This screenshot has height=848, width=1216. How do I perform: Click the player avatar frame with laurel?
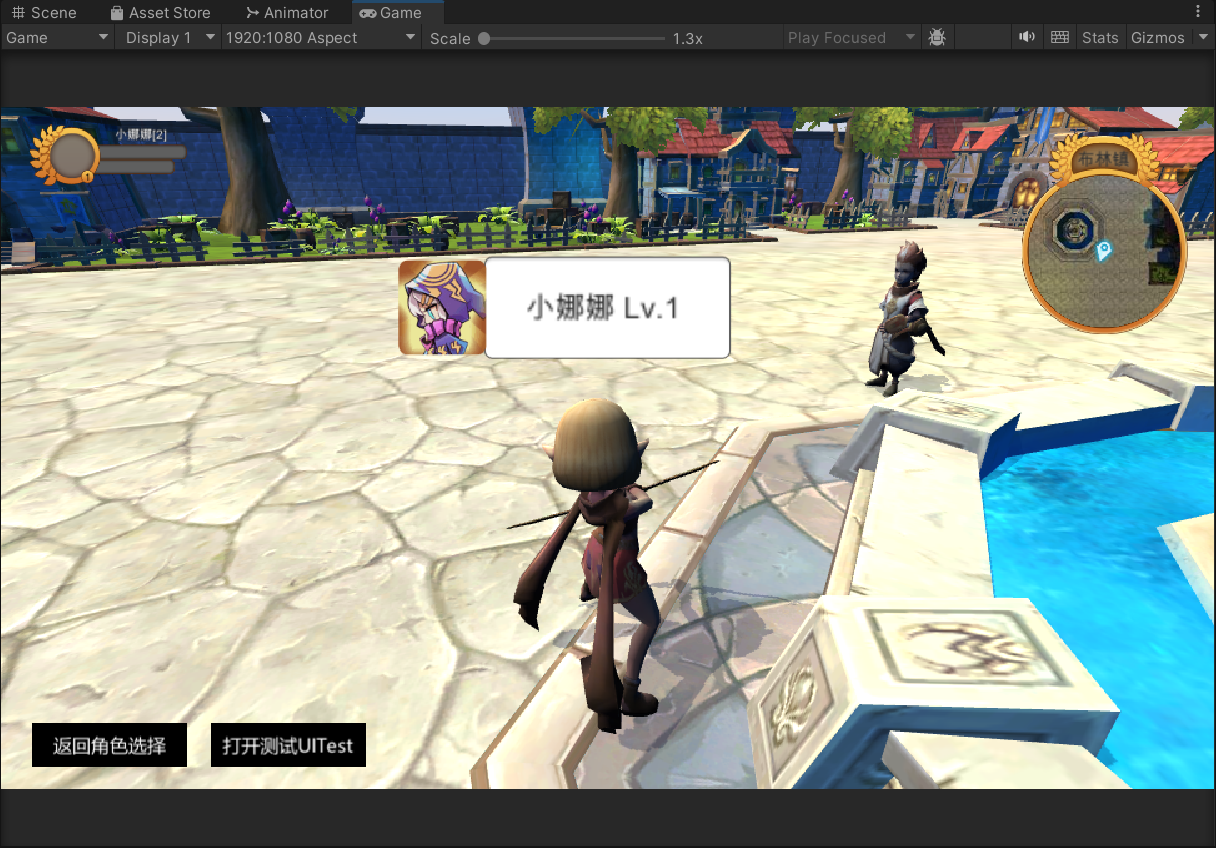[71, 155]
